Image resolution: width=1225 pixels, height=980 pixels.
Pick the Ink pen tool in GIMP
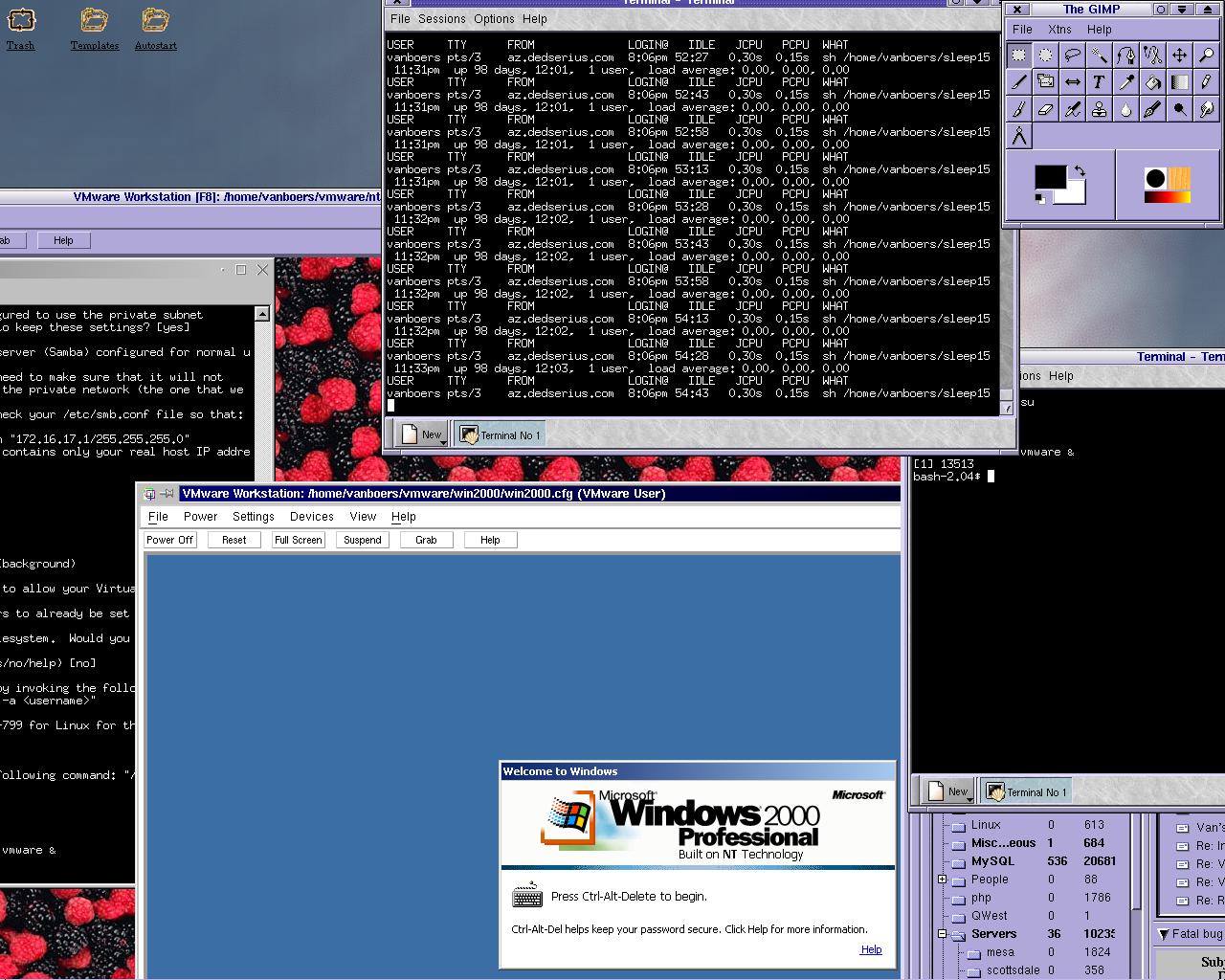[1153, 109]
